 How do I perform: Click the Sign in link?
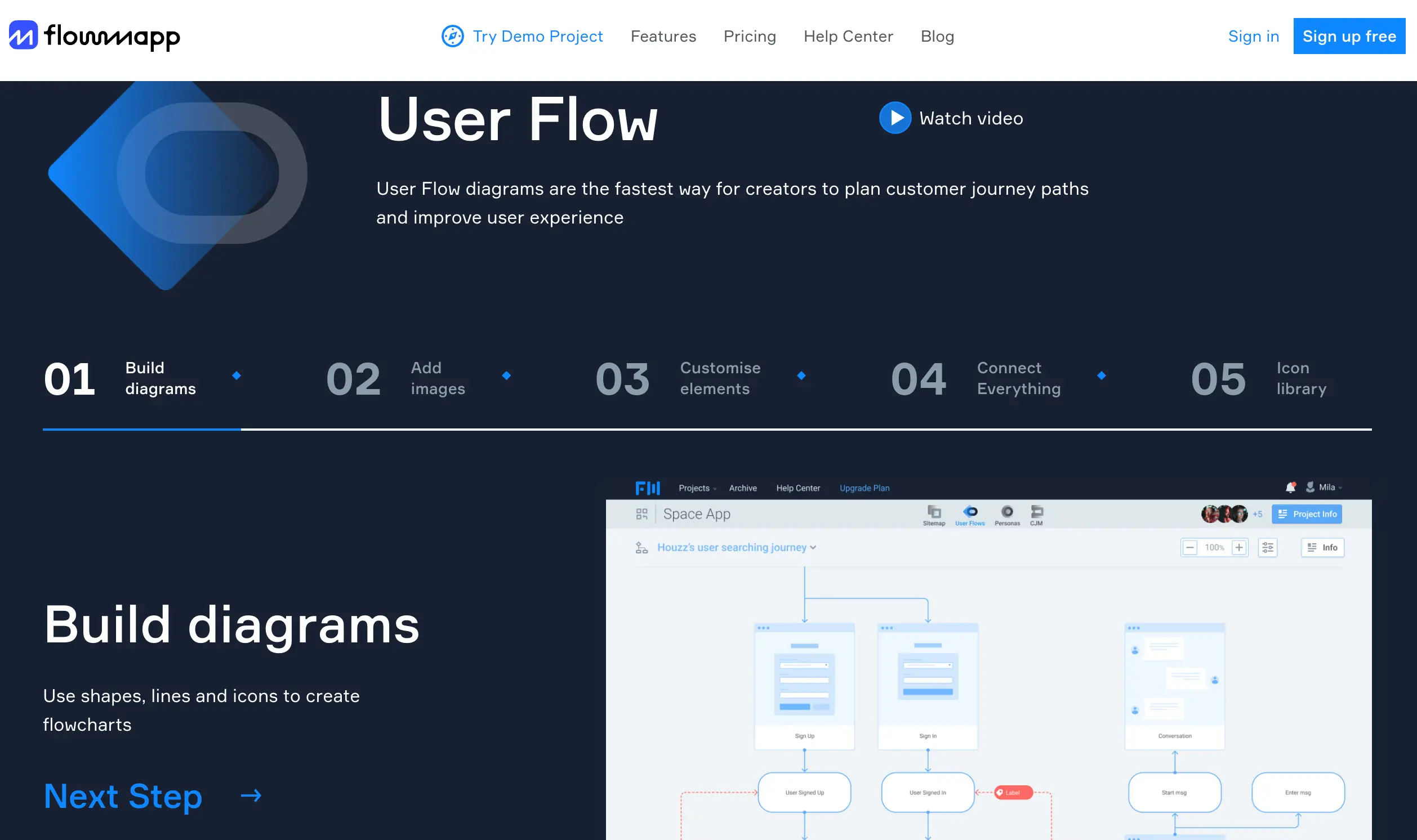tap(1253, 36)
